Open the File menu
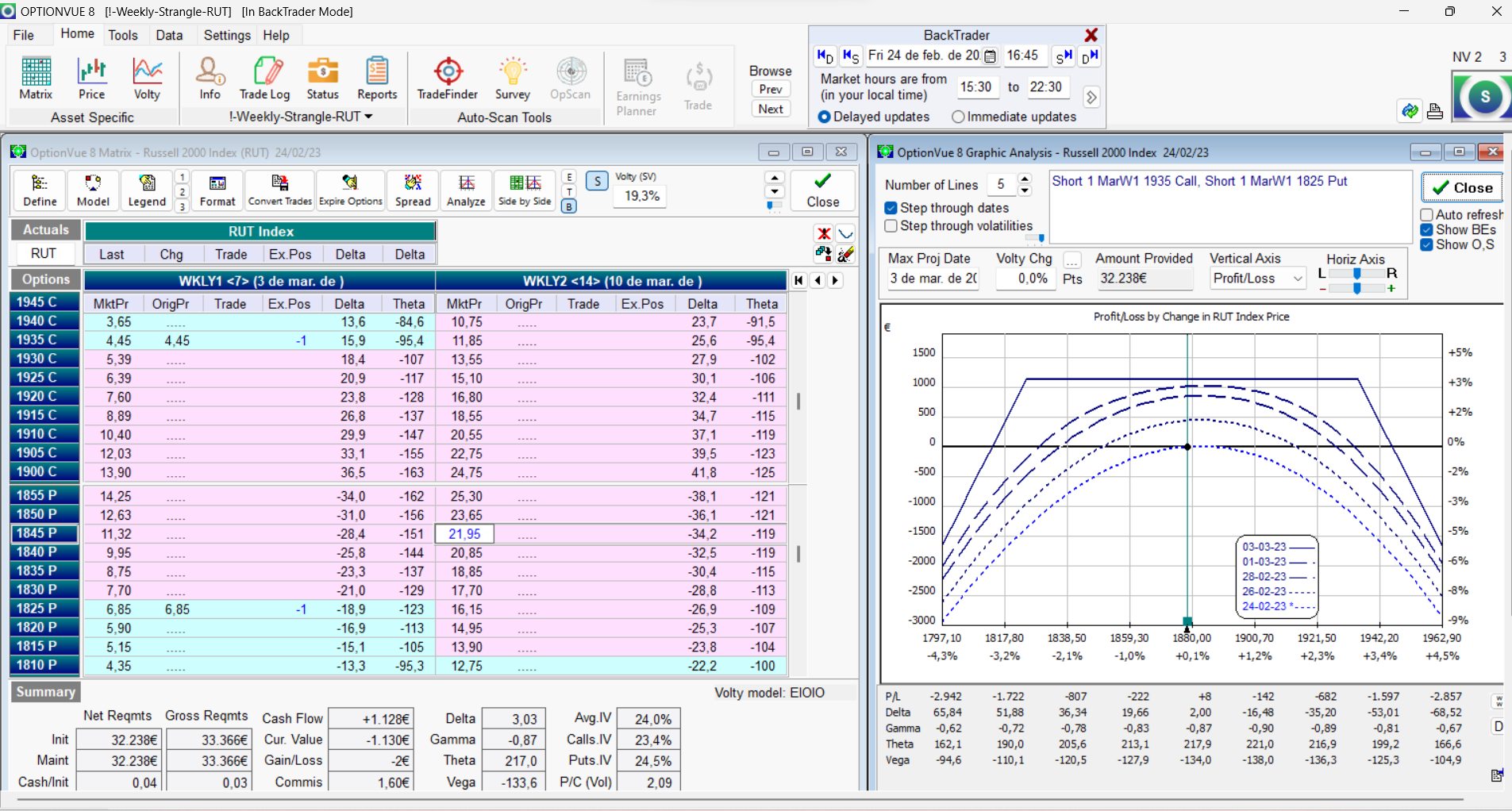Image resolution: width=1512 pixels, height=811 pixels. [x=24, y=35]
